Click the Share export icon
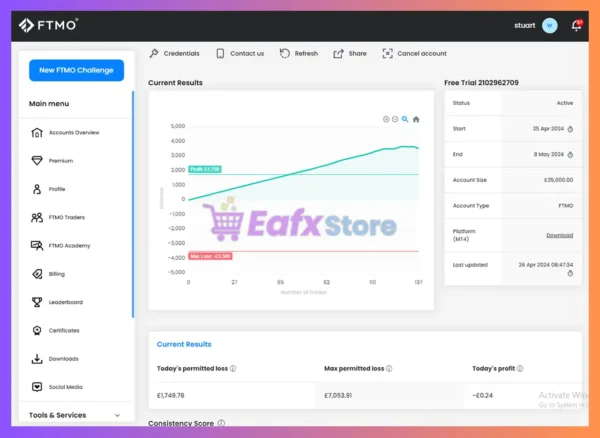 (x=338, y=54)
